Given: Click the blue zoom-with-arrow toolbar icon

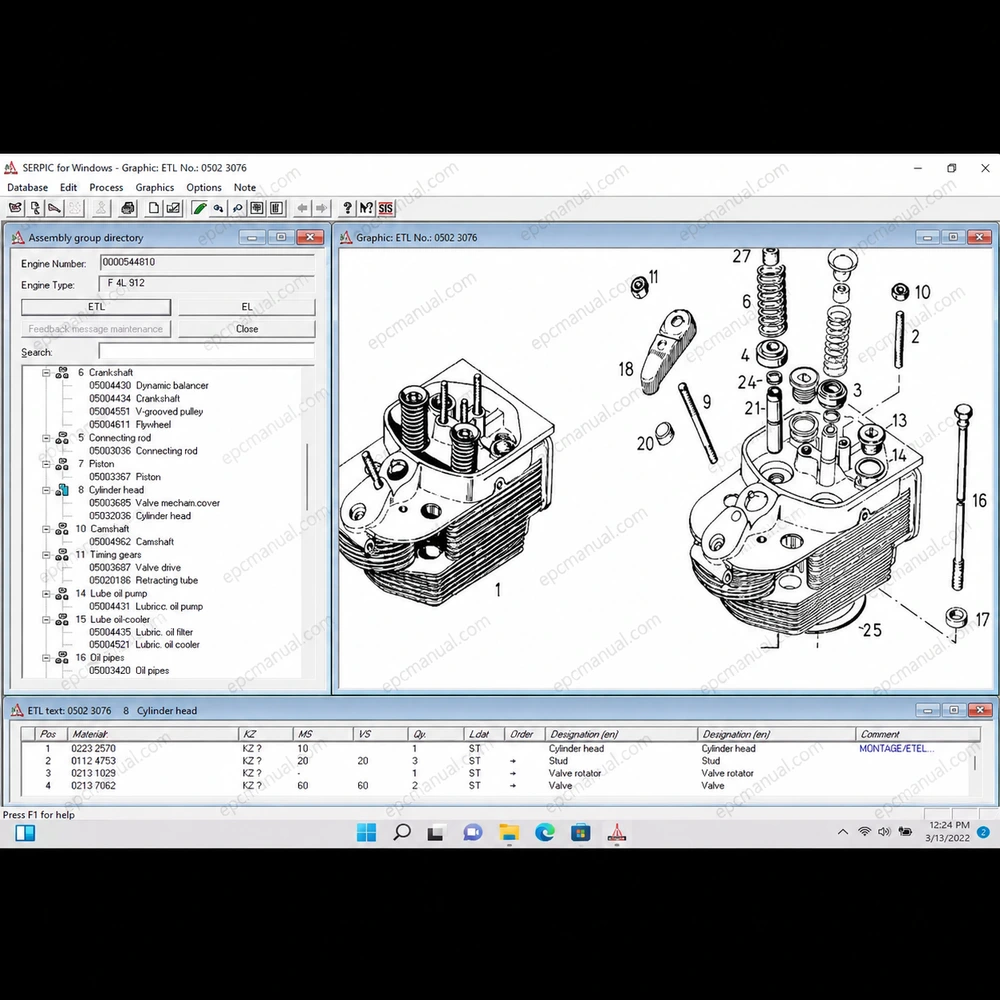Looking at the screenshot, I should (218, 208).
